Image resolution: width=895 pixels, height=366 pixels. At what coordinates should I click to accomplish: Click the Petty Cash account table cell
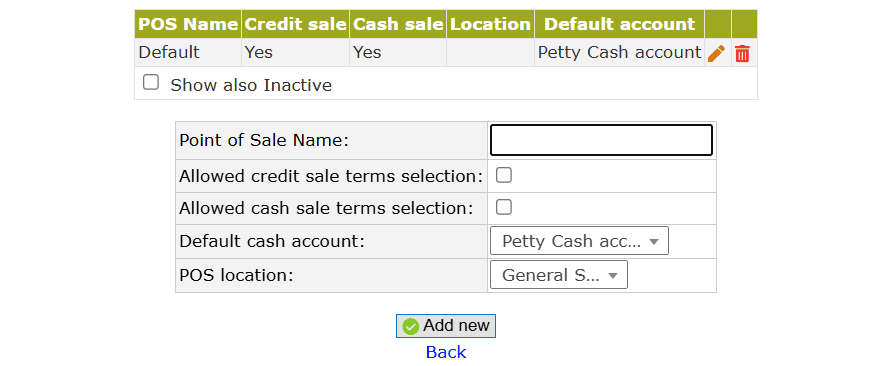coord(619,53)
